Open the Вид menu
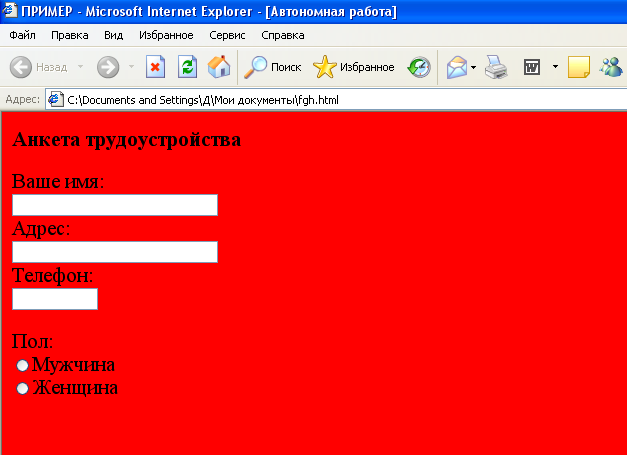 (x=114, y=35)
